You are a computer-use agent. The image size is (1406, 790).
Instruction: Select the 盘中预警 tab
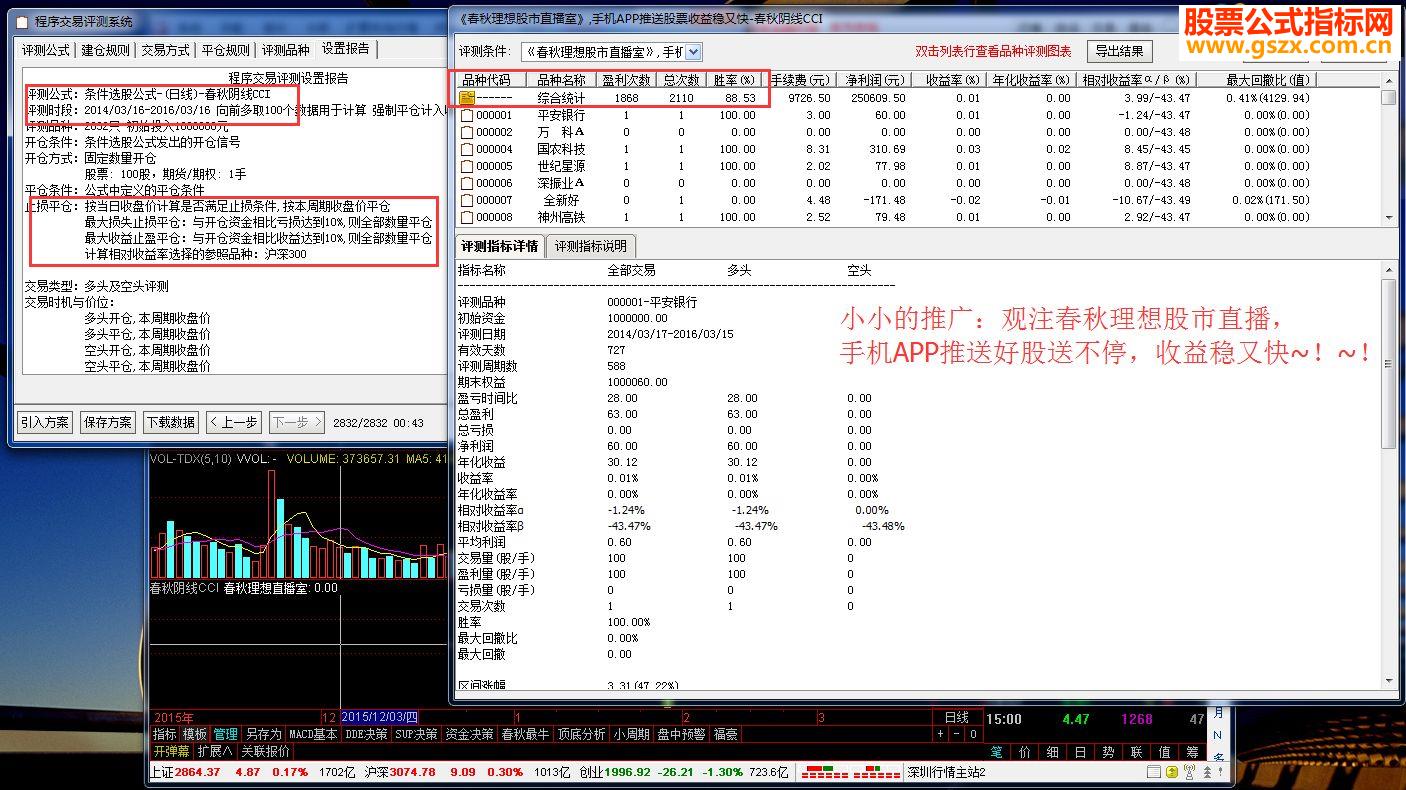tap(682, 734)
